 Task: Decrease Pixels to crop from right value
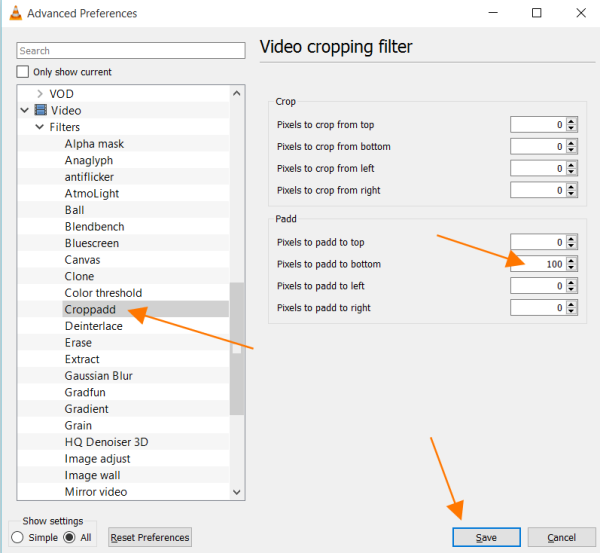(571, 194)
